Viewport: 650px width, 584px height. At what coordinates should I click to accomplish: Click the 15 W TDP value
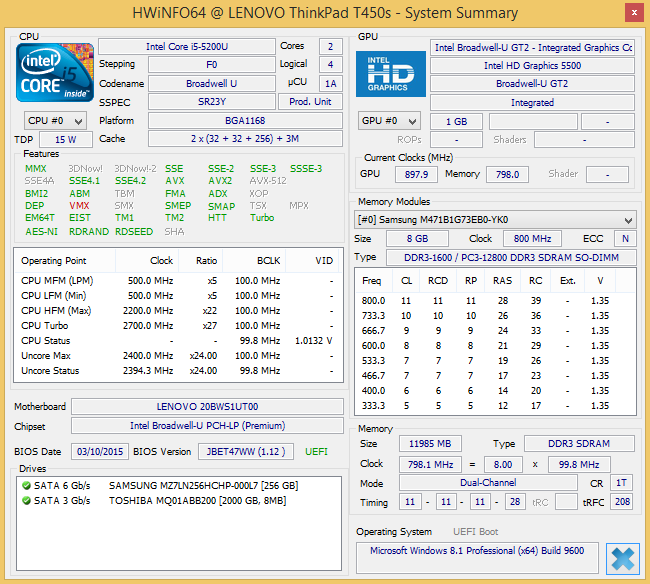coord(66,139)
